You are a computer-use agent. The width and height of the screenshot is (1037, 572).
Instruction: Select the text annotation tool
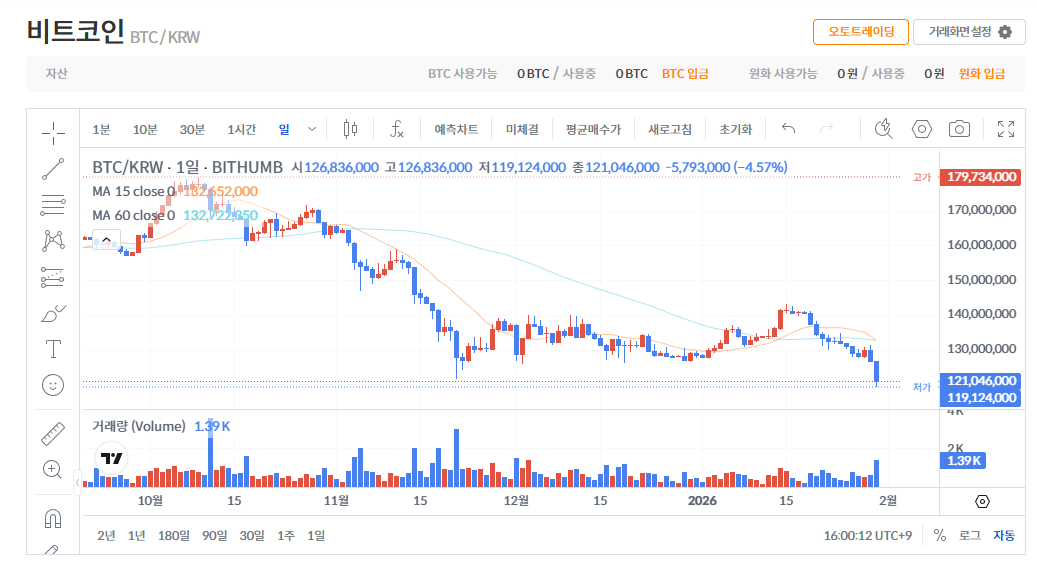point(53,349)
